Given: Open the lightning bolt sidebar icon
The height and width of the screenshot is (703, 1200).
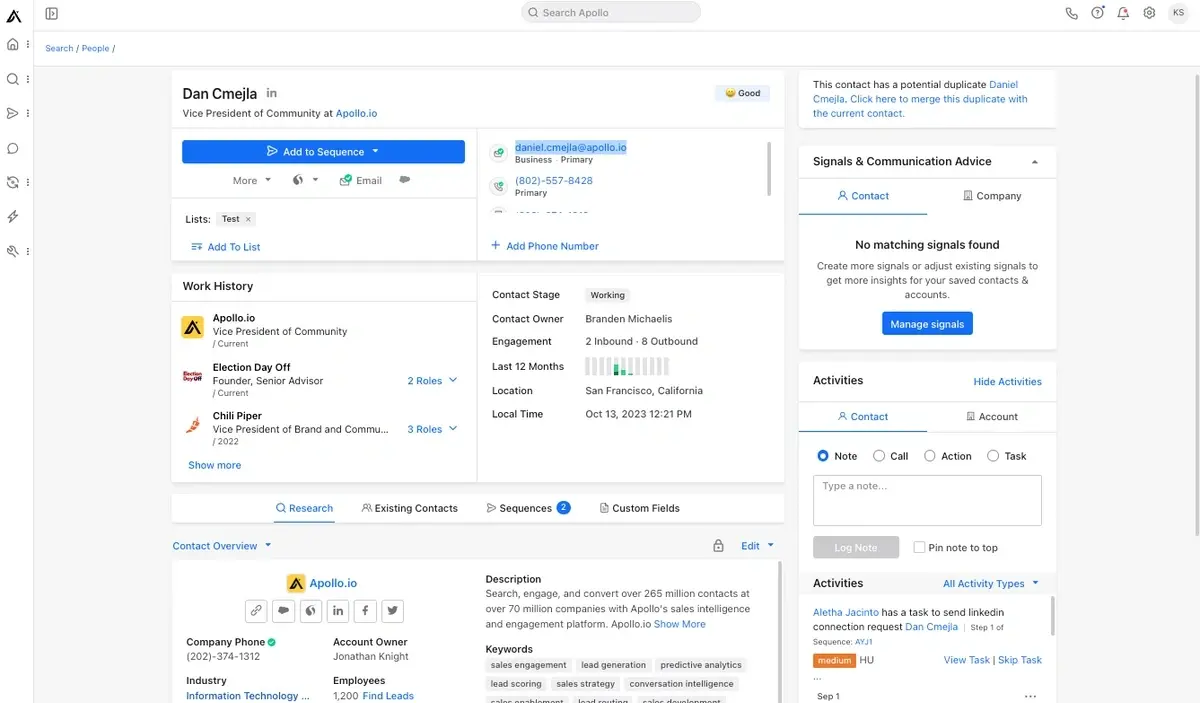Looking at the screenshot, I should point(13,217).
